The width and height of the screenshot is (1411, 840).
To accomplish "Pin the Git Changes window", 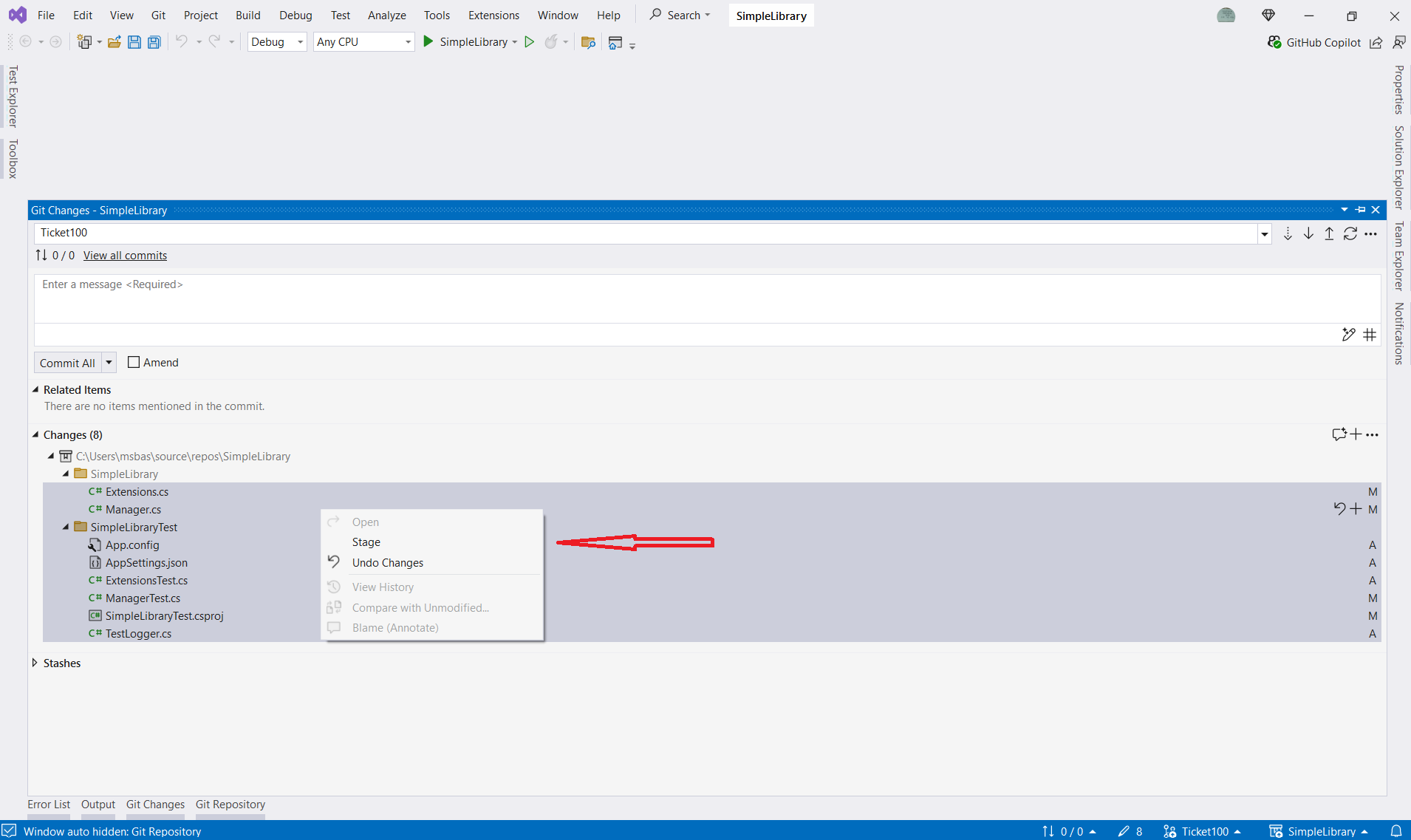I will pyautogui.click(x=1360, y=210).
